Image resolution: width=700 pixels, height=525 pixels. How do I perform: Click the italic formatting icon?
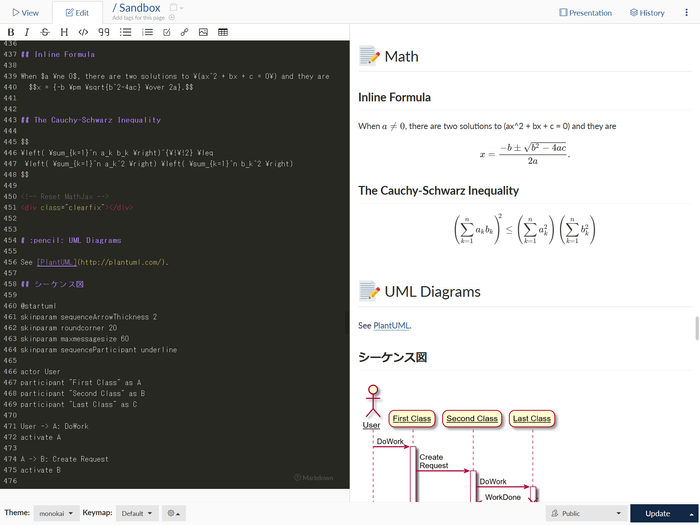tap(28, 32)
